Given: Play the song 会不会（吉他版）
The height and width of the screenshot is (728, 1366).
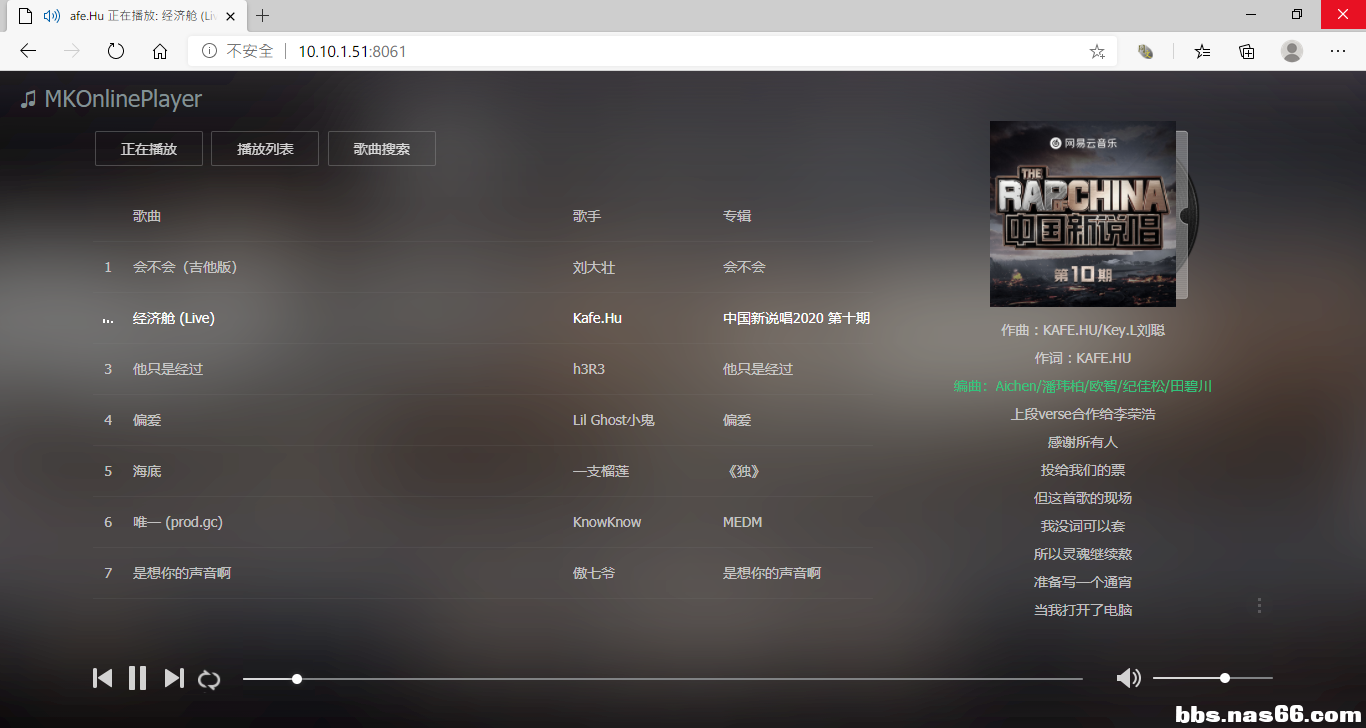Looking at the screenshot, I should tap(185, 267).
